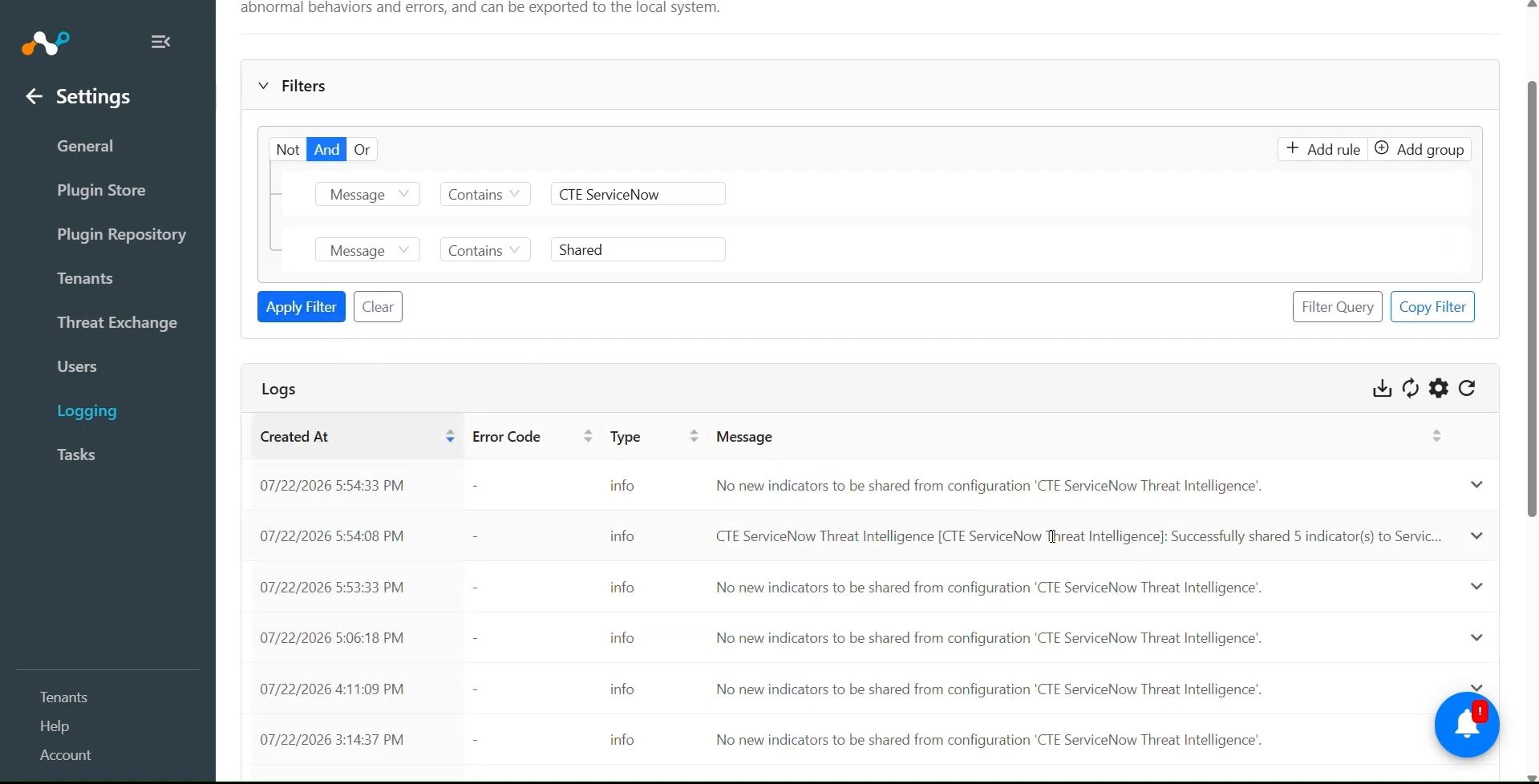Download logs export icon
The image size is (1539, 784).
(1382, 389)
